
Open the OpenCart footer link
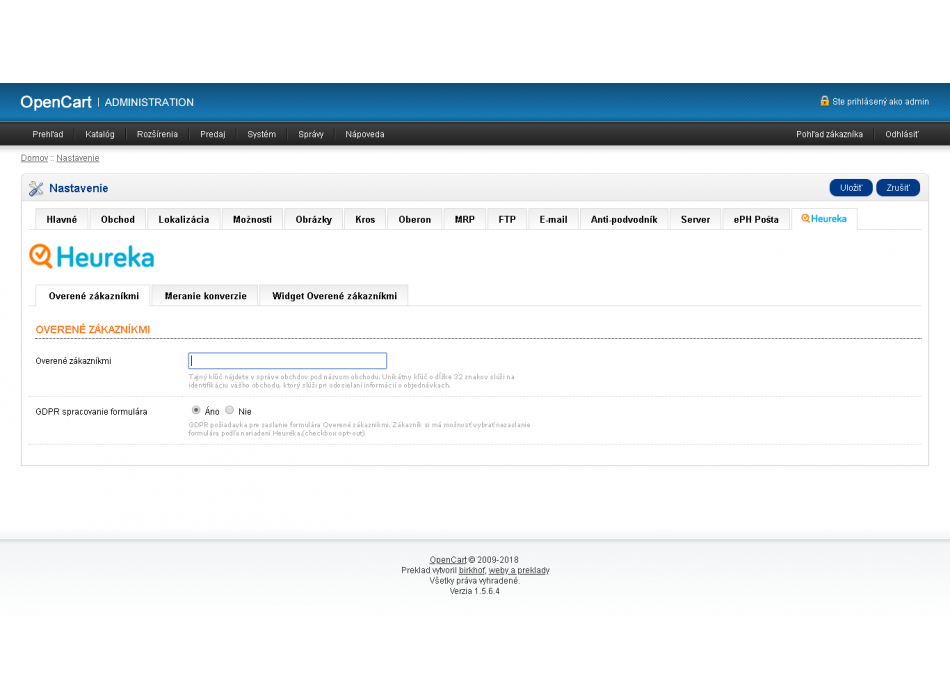448,560
